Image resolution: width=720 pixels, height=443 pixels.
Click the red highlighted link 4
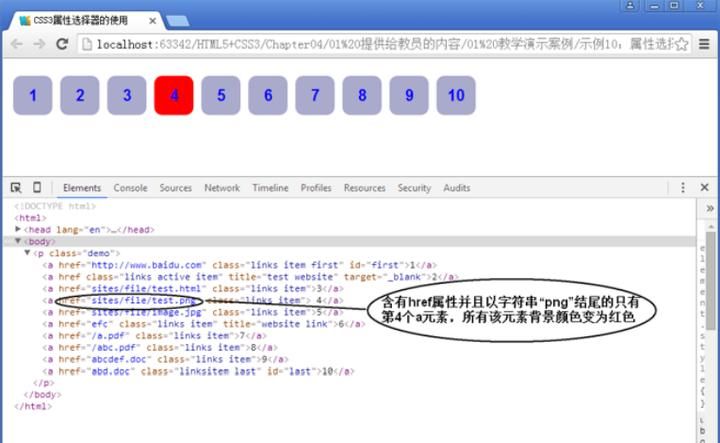pos(174,95)
